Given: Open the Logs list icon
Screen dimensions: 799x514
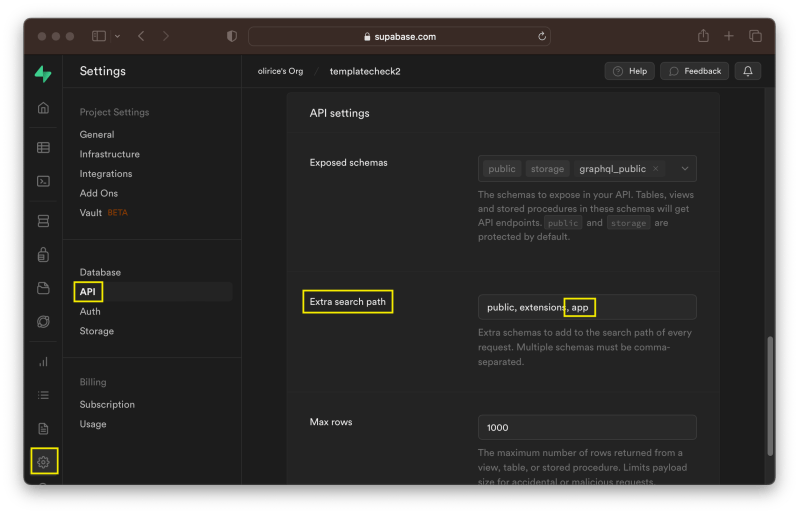Looking at the screenshot, I should pyautogui.click(x=43, y=395).
